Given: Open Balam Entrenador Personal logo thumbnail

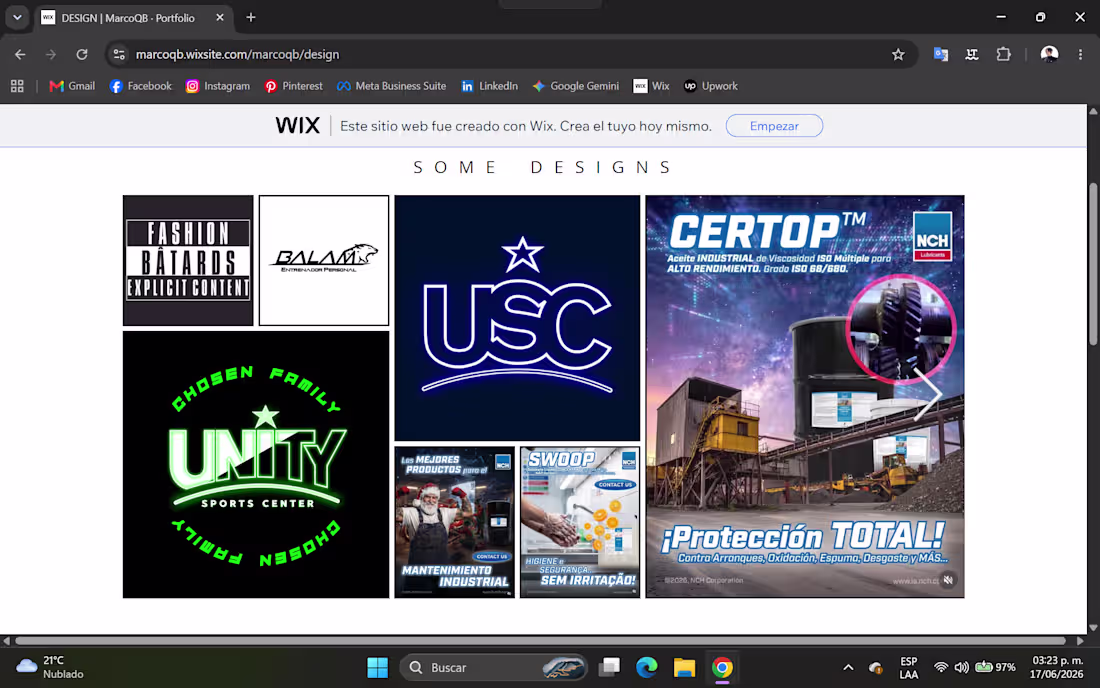Looking at the screenshot, I should pos(323,260).
